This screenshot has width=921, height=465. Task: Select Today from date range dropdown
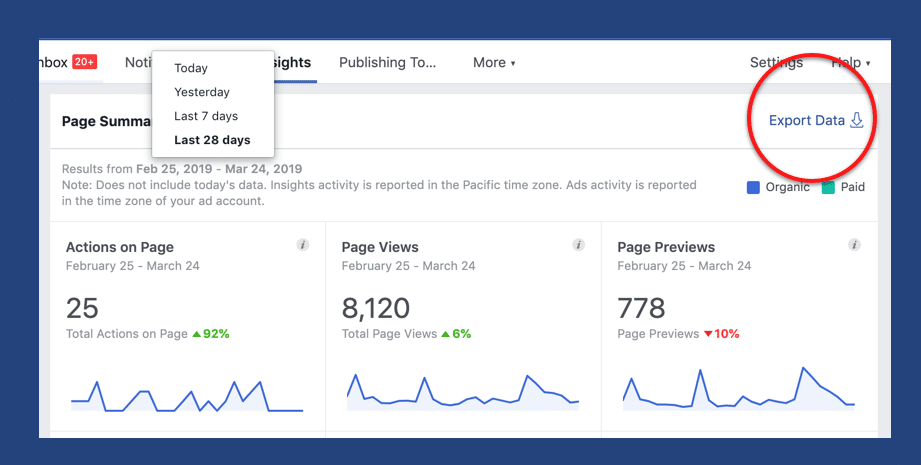191,68
